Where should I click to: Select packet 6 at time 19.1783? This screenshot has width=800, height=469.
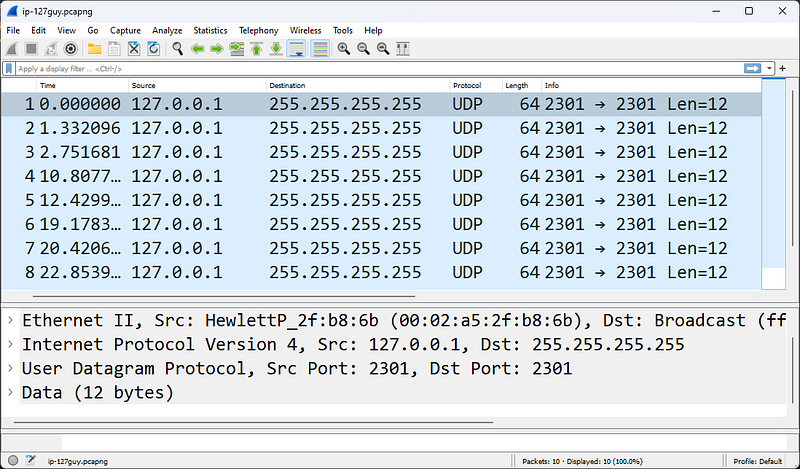tap(381, 224)
